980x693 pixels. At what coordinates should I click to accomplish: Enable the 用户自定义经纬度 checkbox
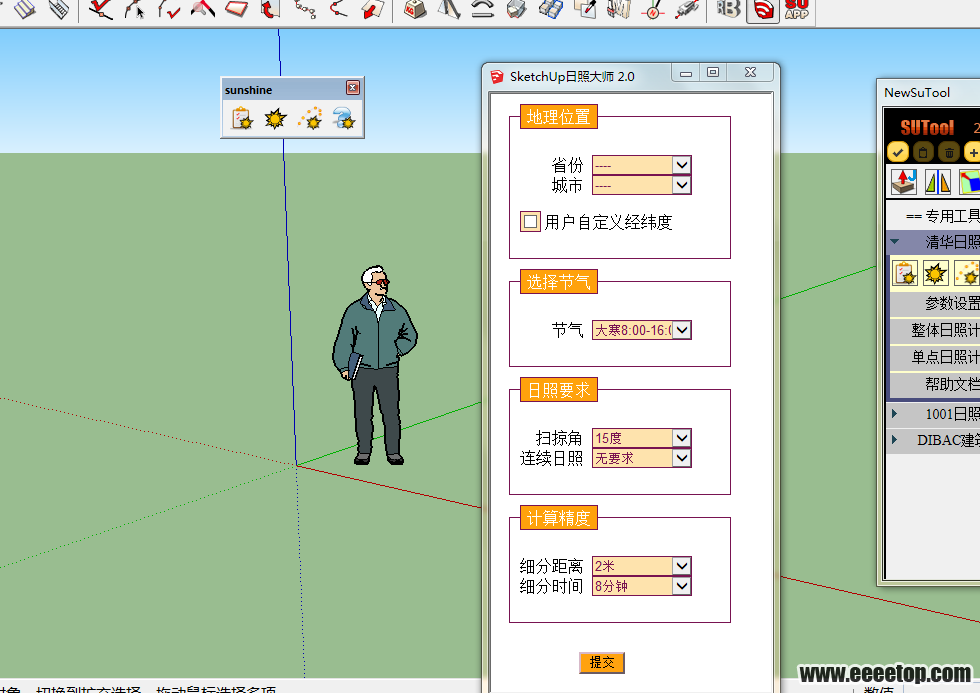click(x=531, y=221)
